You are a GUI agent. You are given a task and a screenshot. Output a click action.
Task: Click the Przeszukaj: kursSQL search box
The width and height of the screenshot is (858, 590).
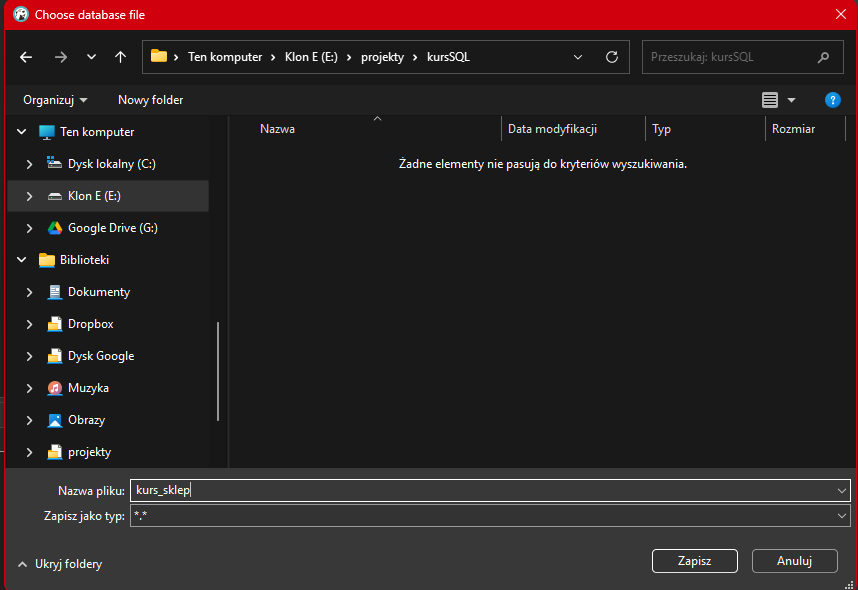(x=730, y=57)
